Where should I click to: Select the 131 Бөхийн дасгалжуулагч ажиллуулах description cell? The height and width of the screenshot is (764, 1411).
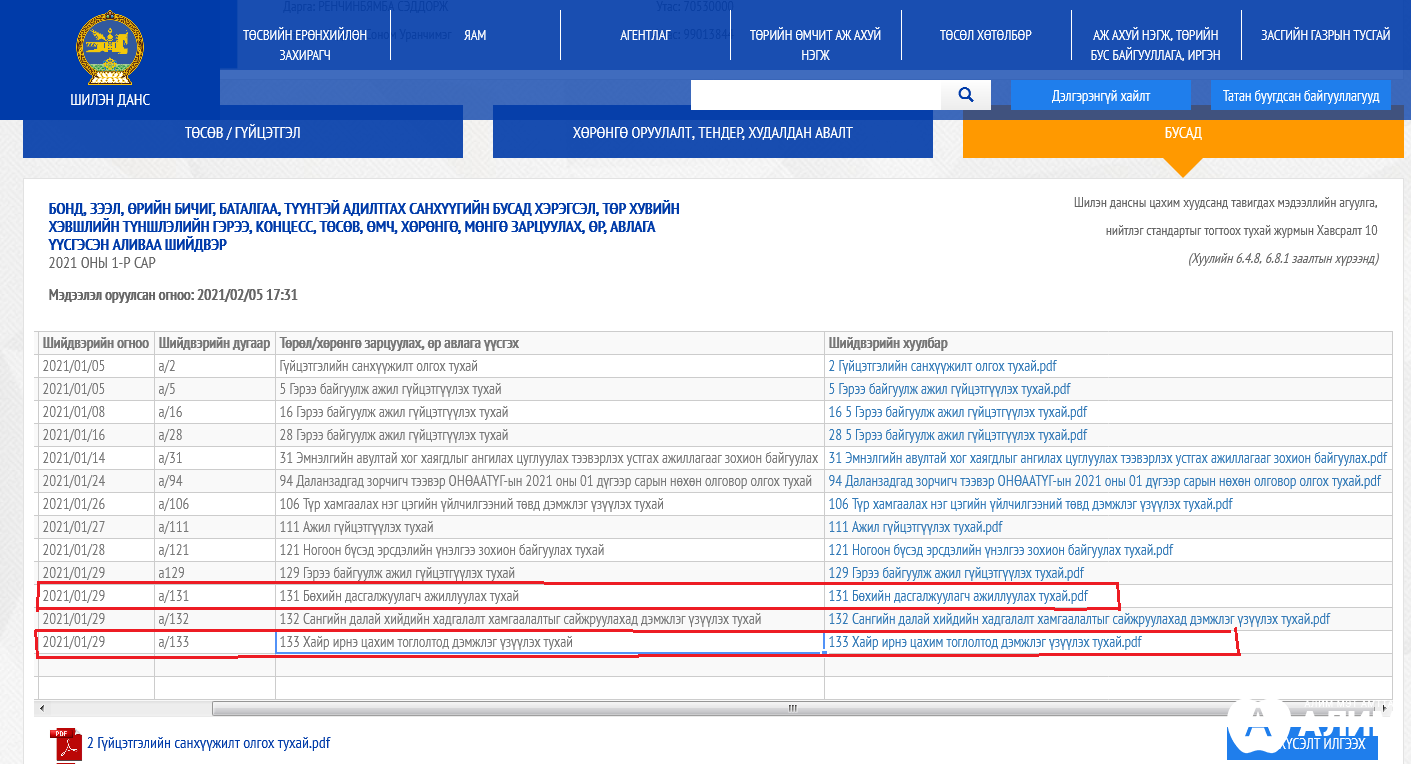click(x=550, y=596)
